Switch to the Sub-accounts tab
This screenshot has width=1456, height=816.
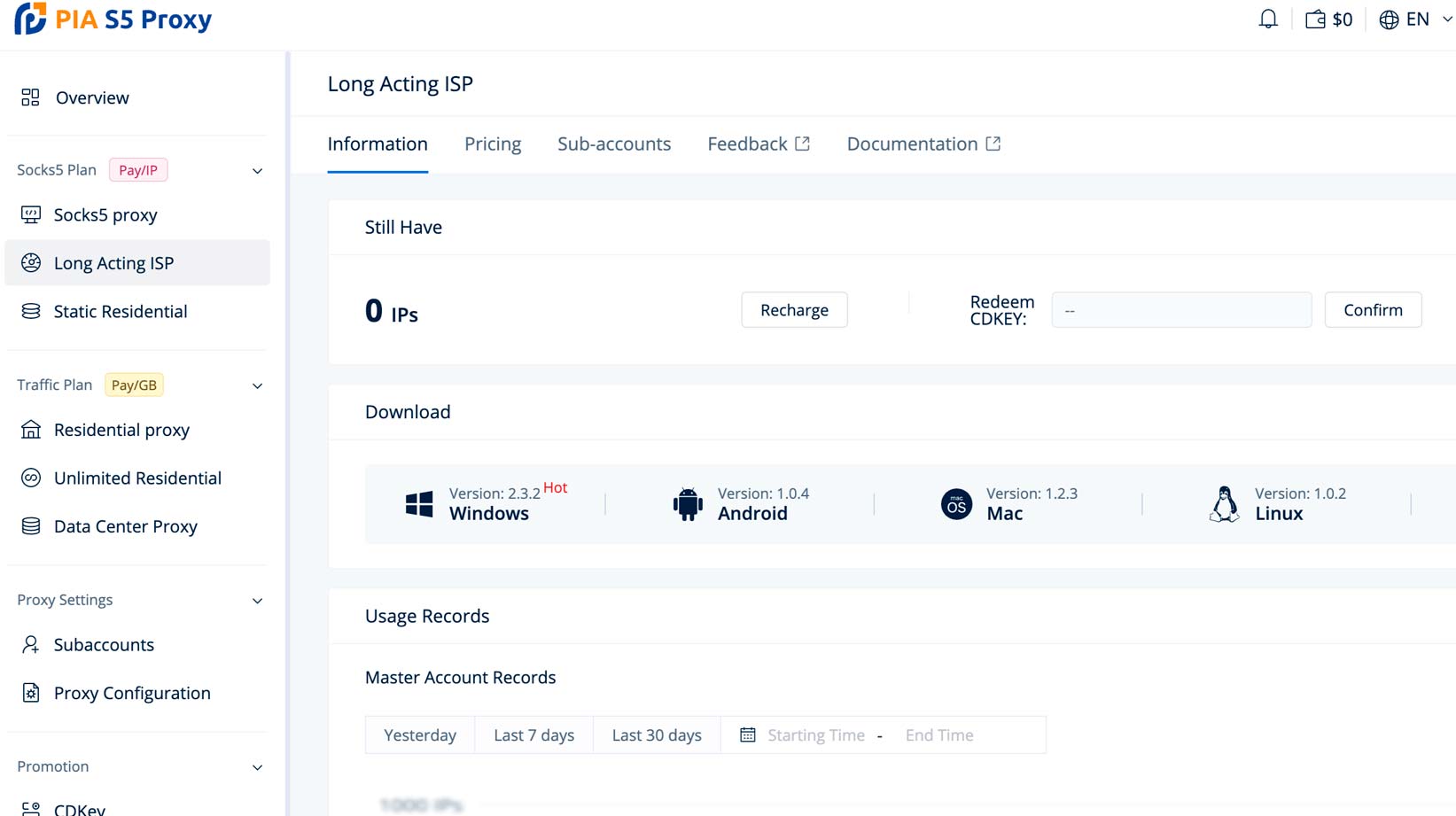click(613, 144)
